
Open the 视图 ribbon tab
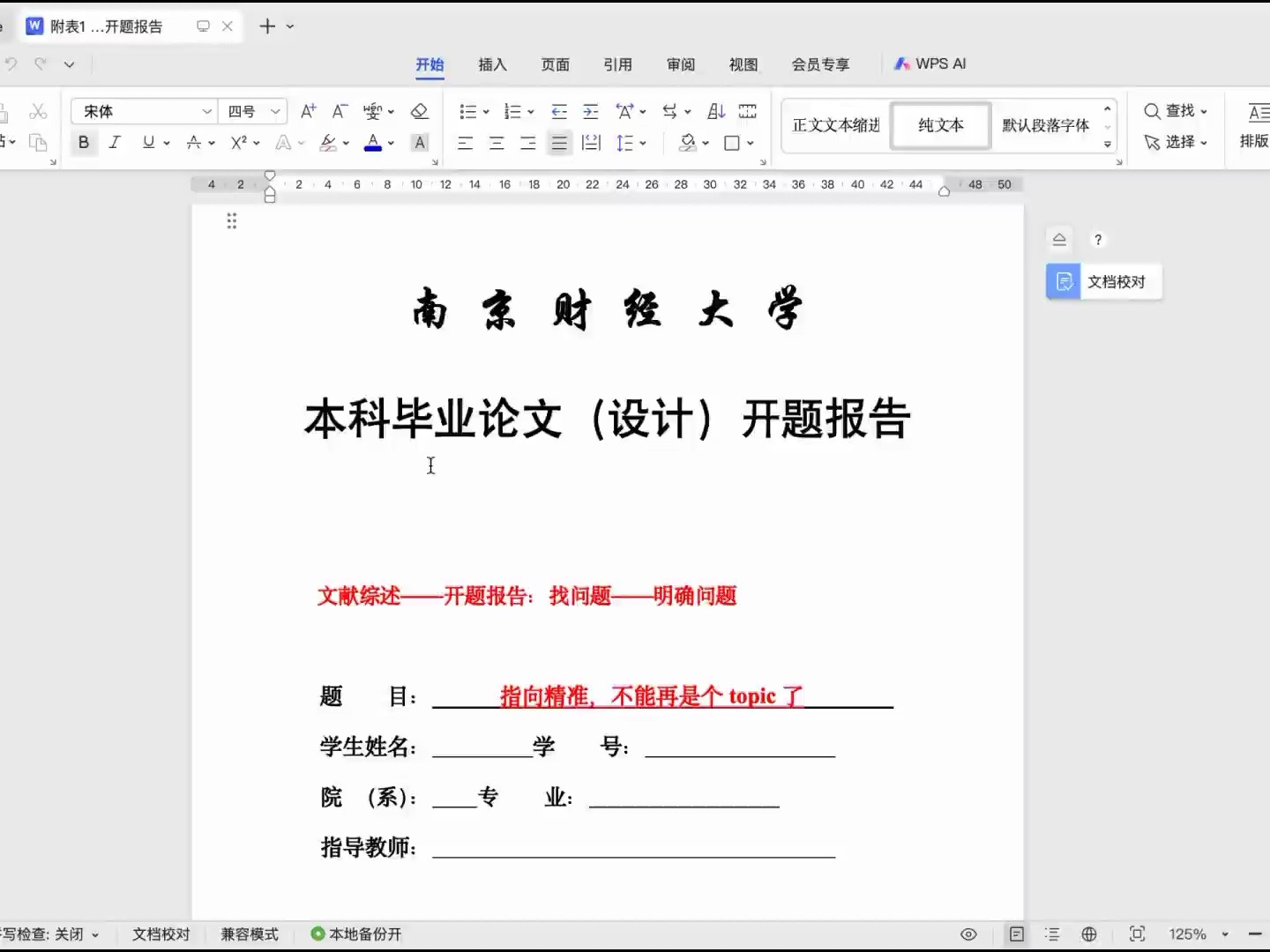coord(743,64)
